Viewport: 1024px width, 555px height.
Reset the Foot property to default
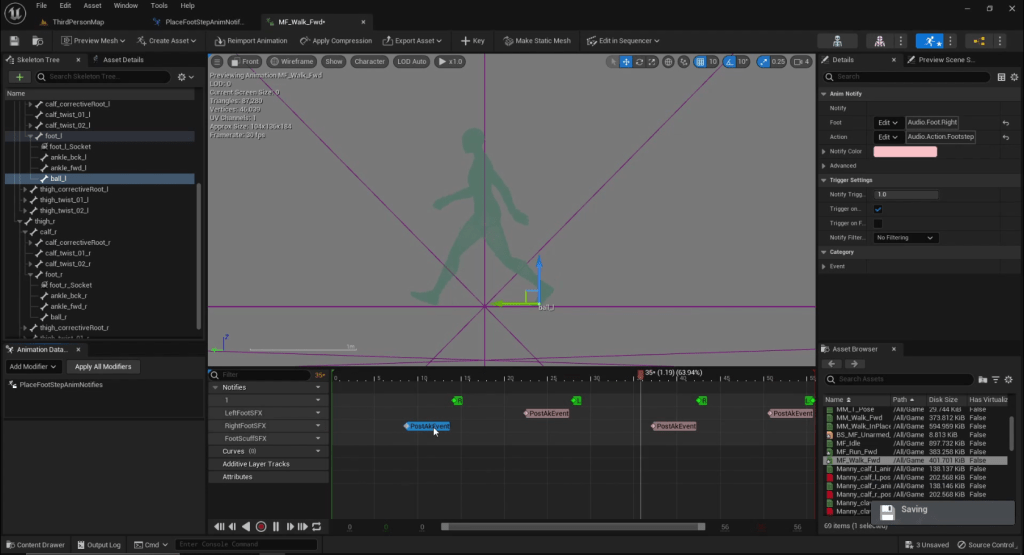pyautogui.click(x=1005, y=122)
